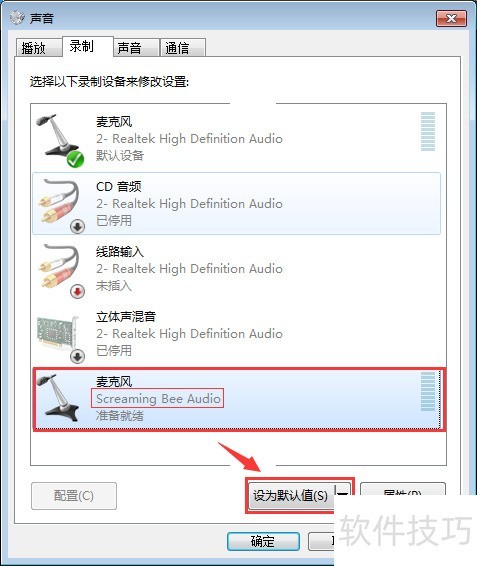Image resolution: width=477 pixels, height=566 pixels.
Task: Click the green default-device checkmark badge
Action: point(75,159)
